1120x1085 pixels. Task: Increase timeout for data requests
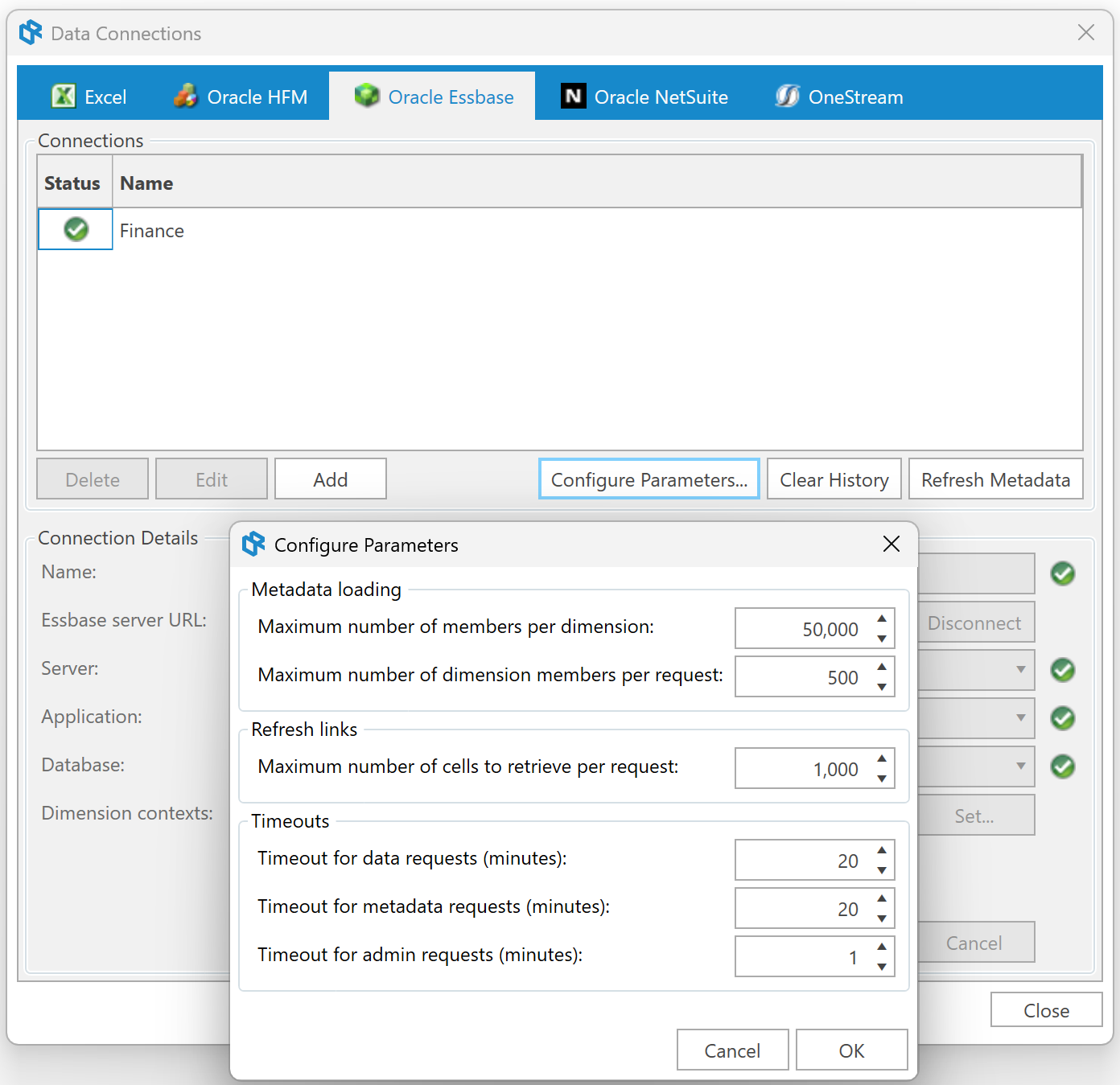(882, 849)
